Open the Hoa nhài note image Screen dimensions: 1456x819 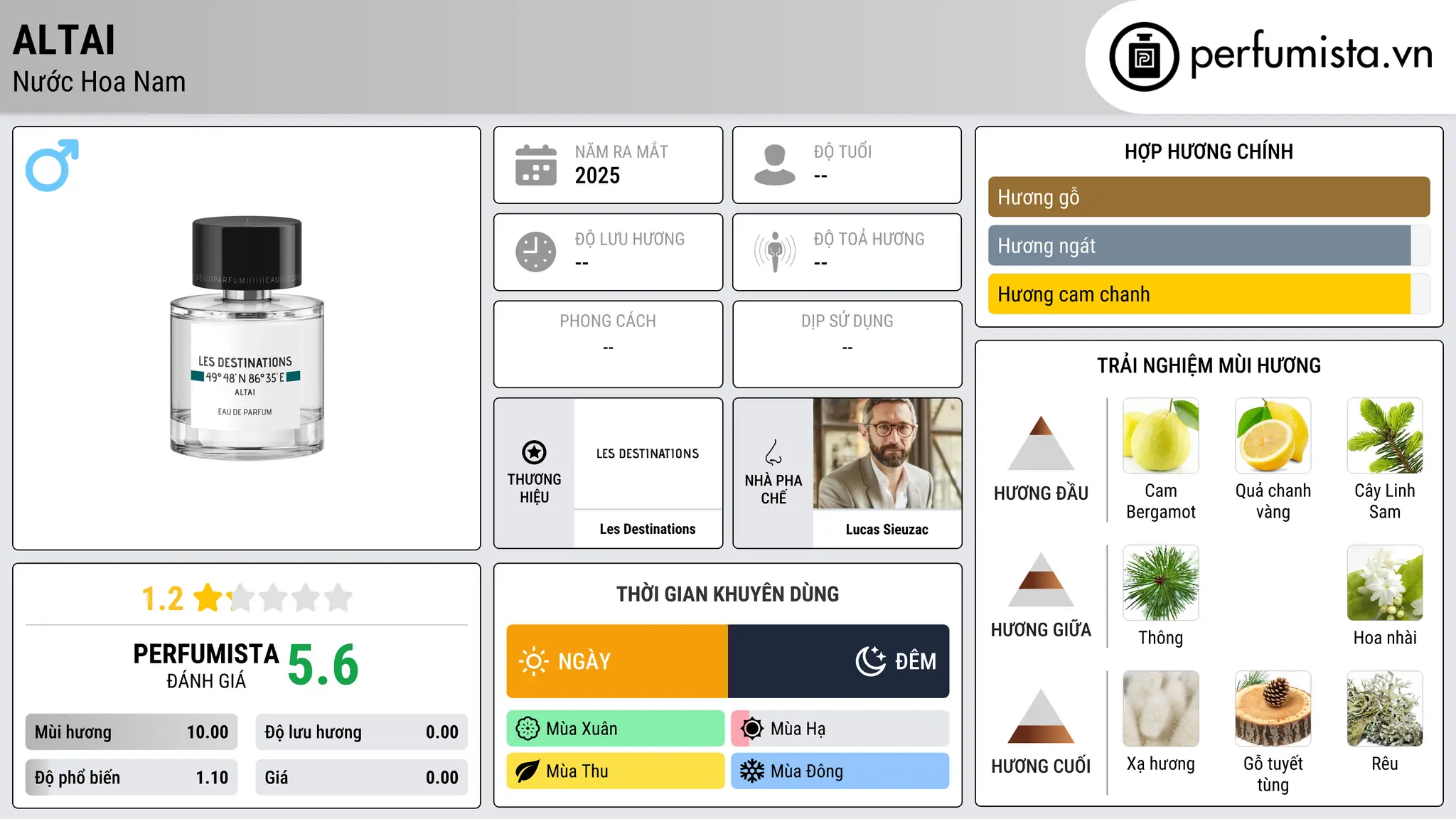click(1385, 583)
